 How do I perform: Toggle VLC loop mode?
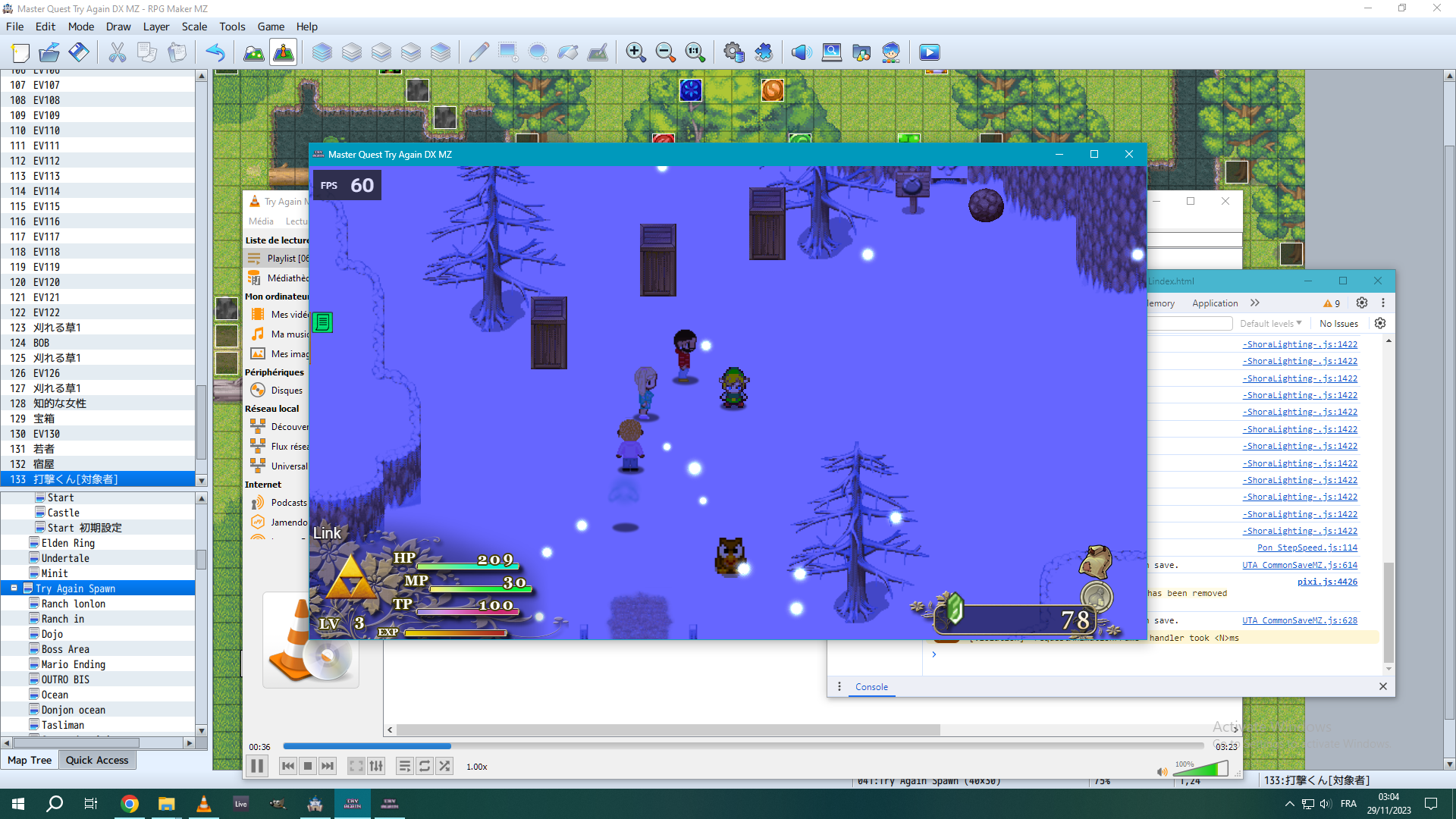(425, 766)
